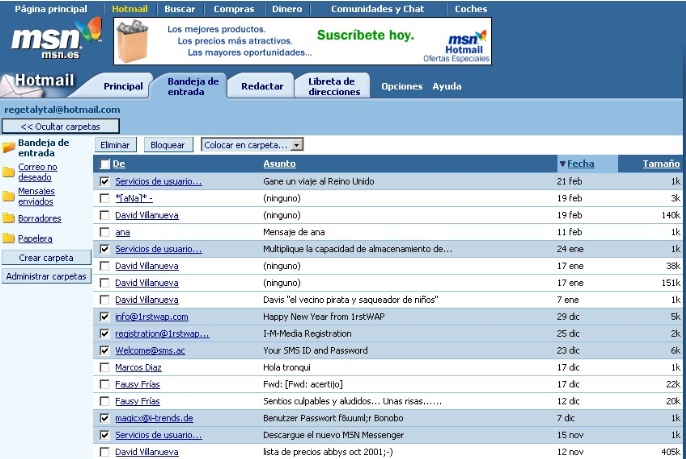
Task: Check the Marcos Diaz message checkbox
Action: (105, 368)
